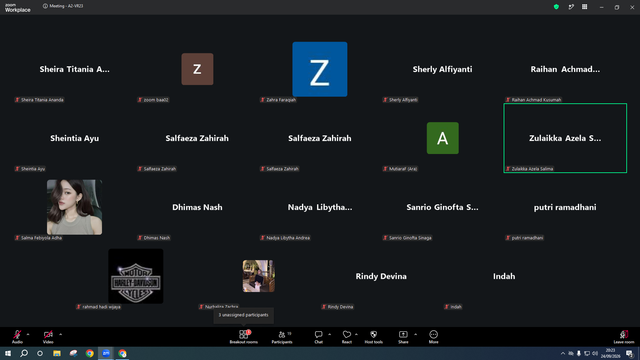
Task: Select Sheintia Ayu's participant tile
Action: pyautogui.click(x=74, y=138)
